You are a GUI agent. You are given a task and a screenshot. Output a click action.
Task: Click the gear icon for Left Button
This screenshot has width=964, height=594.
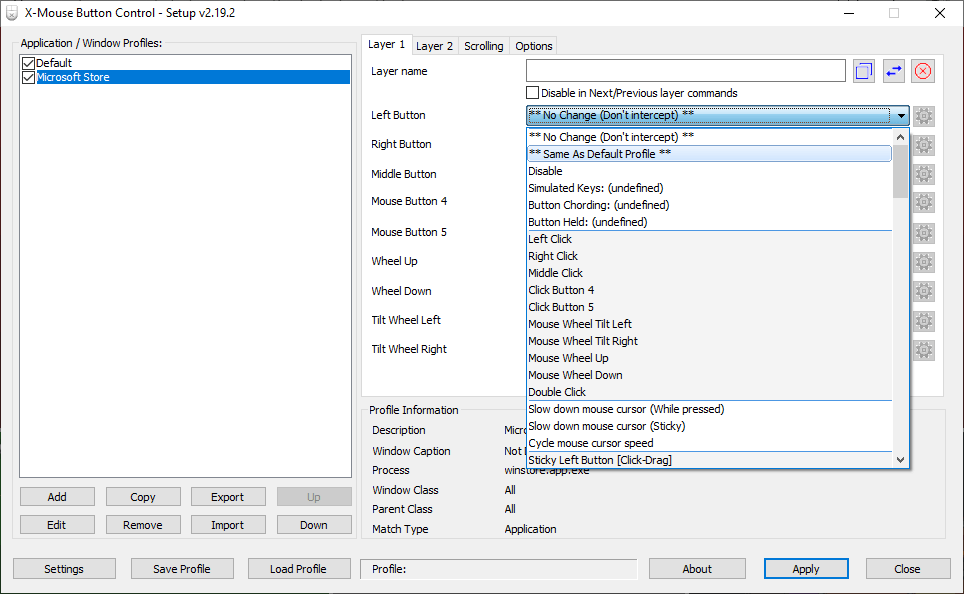point(924,116)
